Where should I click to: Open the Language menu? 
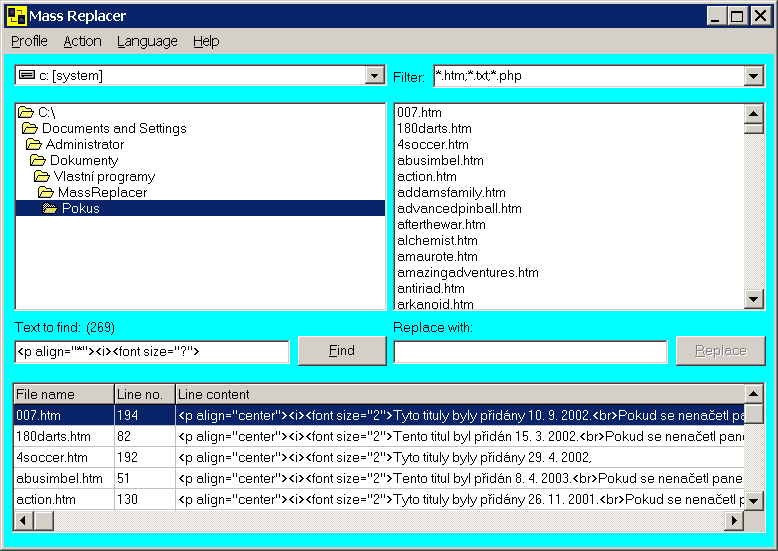pos(147,41)
